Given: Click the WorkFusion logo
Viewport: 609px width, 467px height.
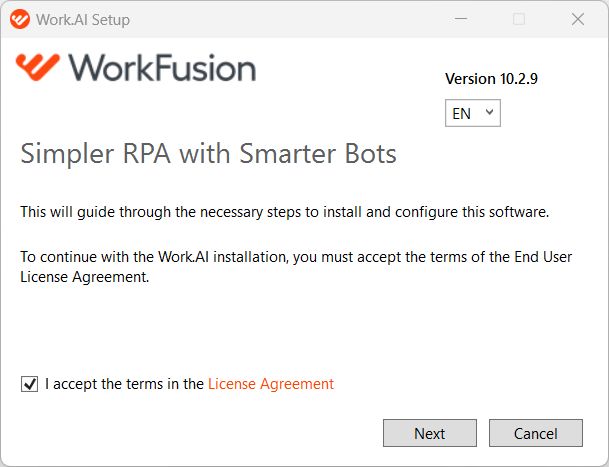Looking at the screenshot, I should (x=136, y=68).
